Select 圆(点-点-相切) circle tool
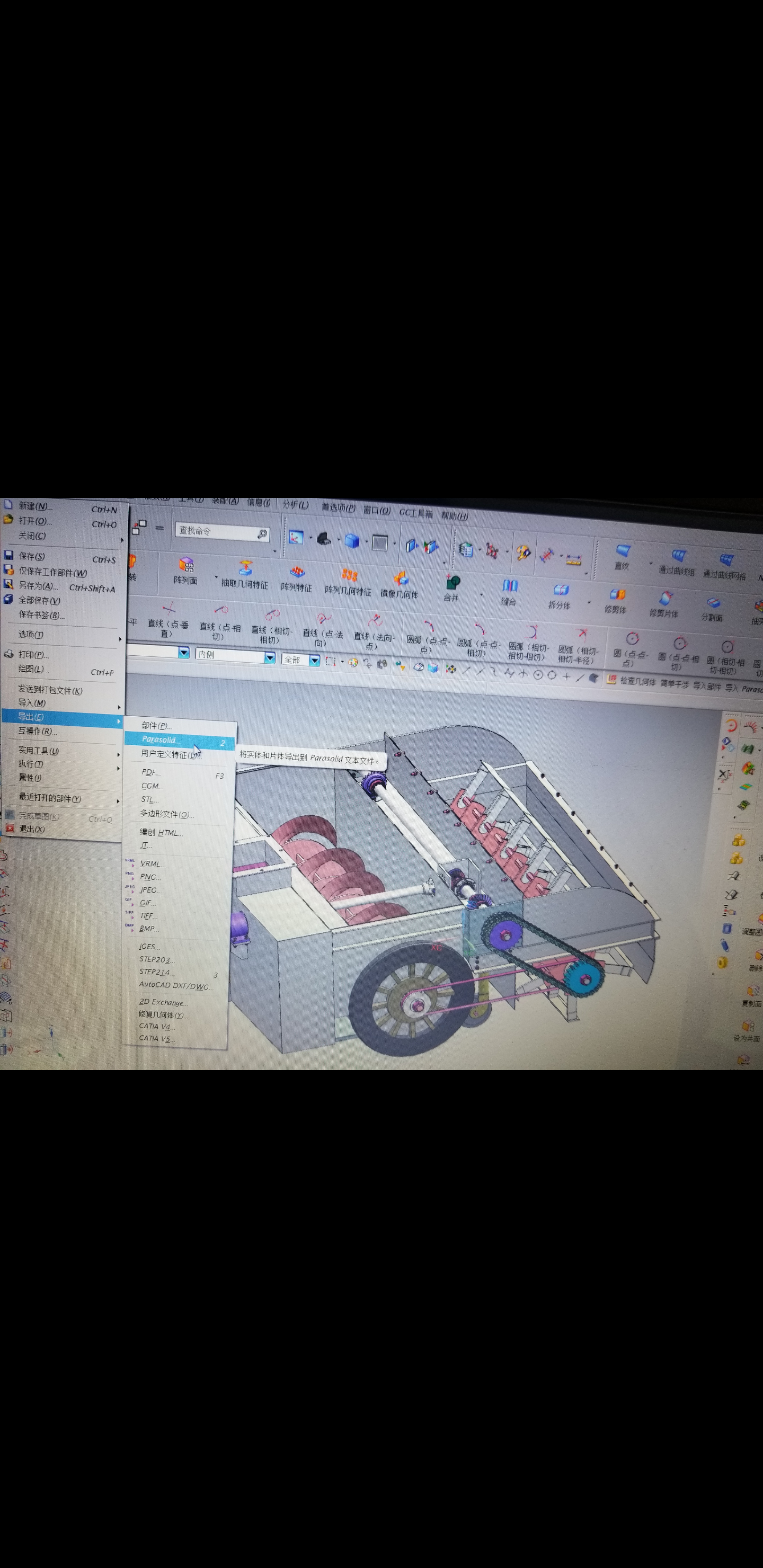 (x=678, y=654)
